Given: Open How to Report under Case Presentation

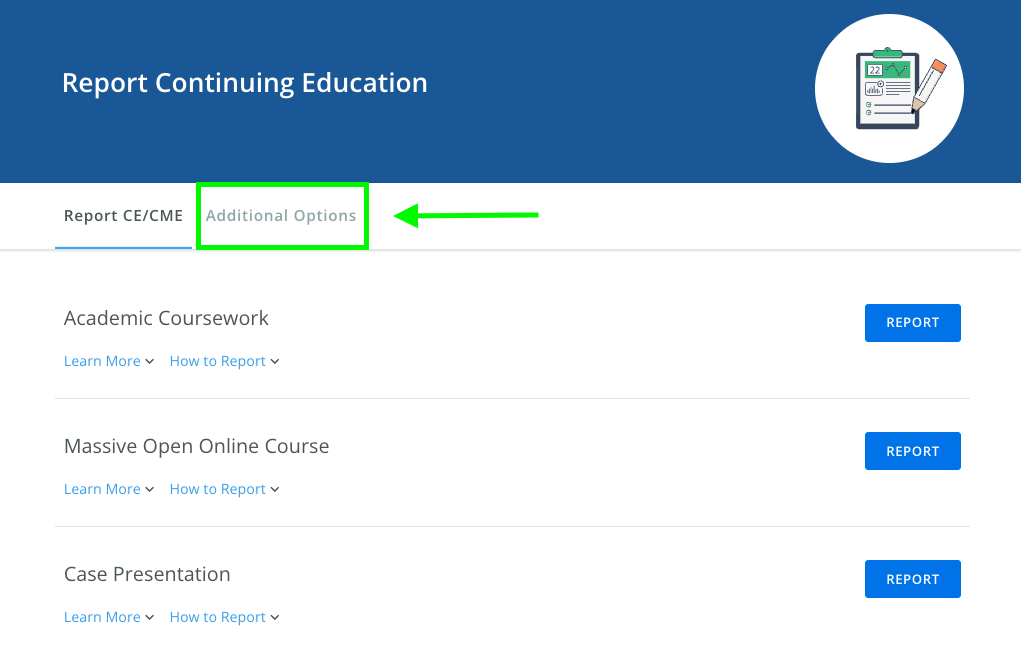Looking at the screenshot, I should pyautogui.click(x=224, y=617).
